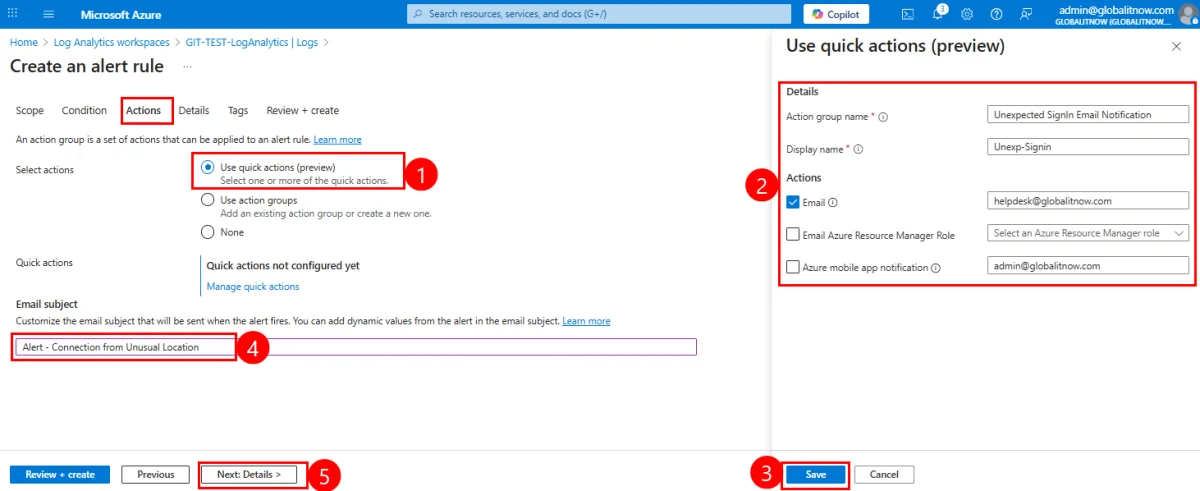The height and width of the screenshot is (491, 1200).
Task: Click the Manage quick actions link
Action: point(252,287)
